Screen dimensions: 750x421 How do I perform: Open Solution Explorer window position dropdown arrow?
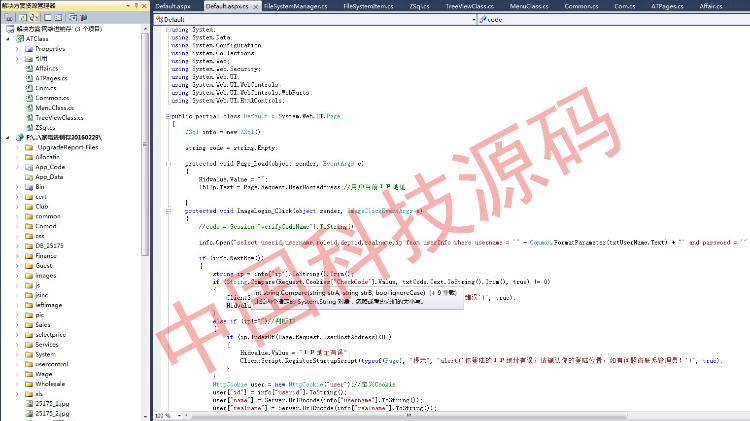pyautogui.click(x=128, y=6)
